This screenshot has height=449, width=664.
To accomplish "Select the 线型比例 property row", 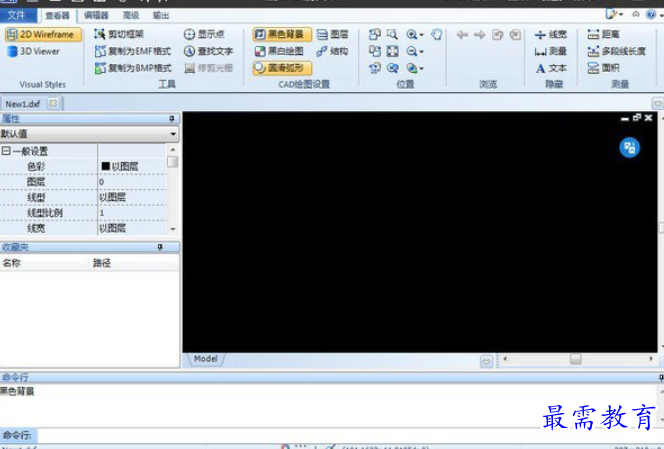I will pos(83,213).
